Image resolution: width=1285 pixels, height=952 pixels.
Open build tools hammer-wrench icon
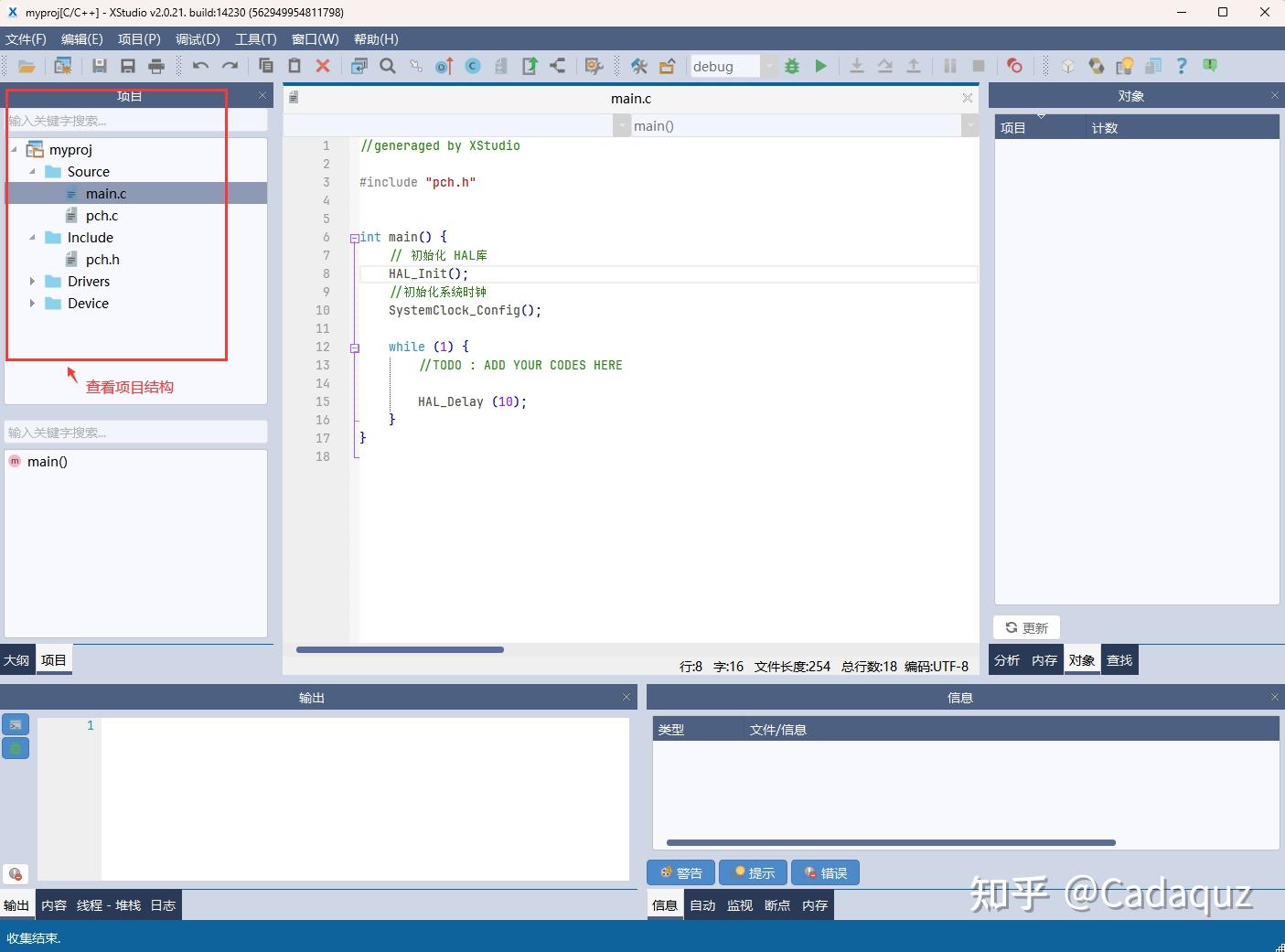pyautogui.click(x=639, y=66)
